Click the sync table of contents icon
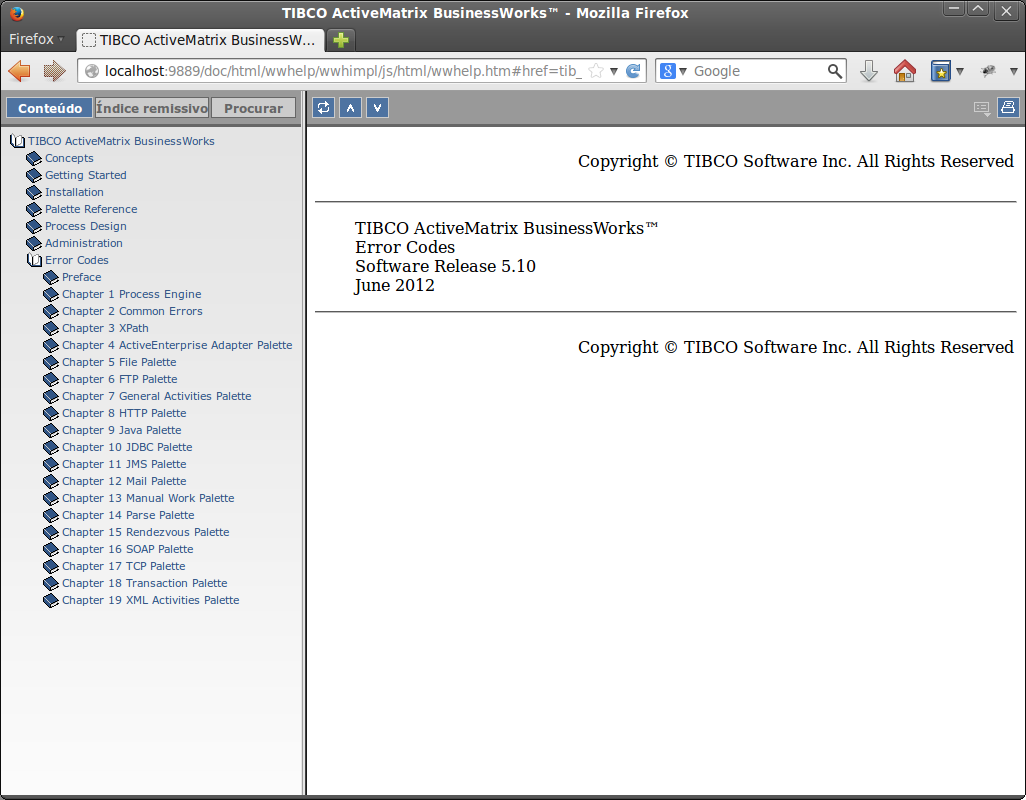1026x800 pixels. click(323, 108)
